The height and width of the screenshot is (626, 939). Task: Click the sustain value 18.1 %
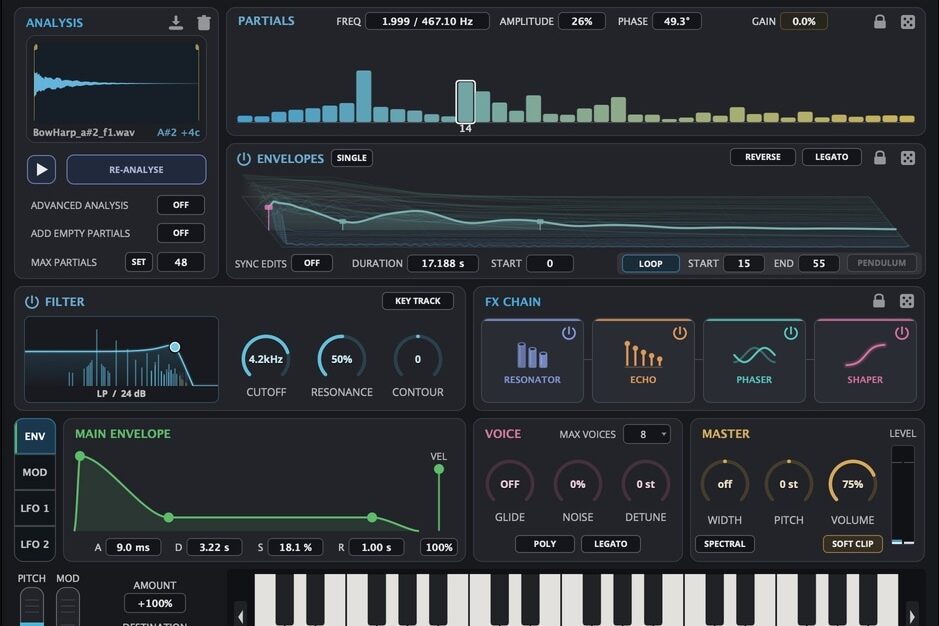tap(295, 548)
